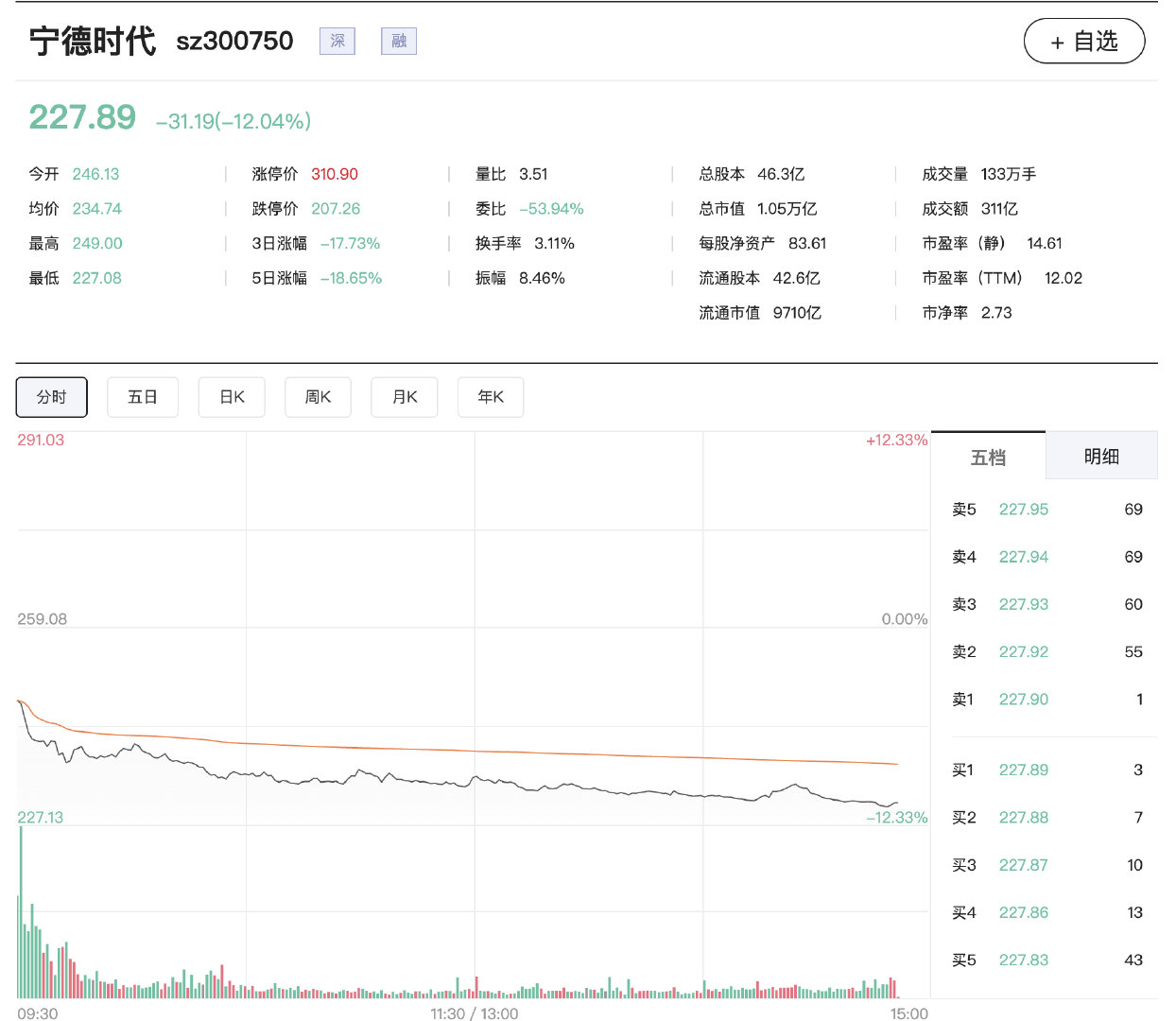The image size is (1176, 1021).
Task: Click the 227.13 lower axis label
Action: point(41,818)
